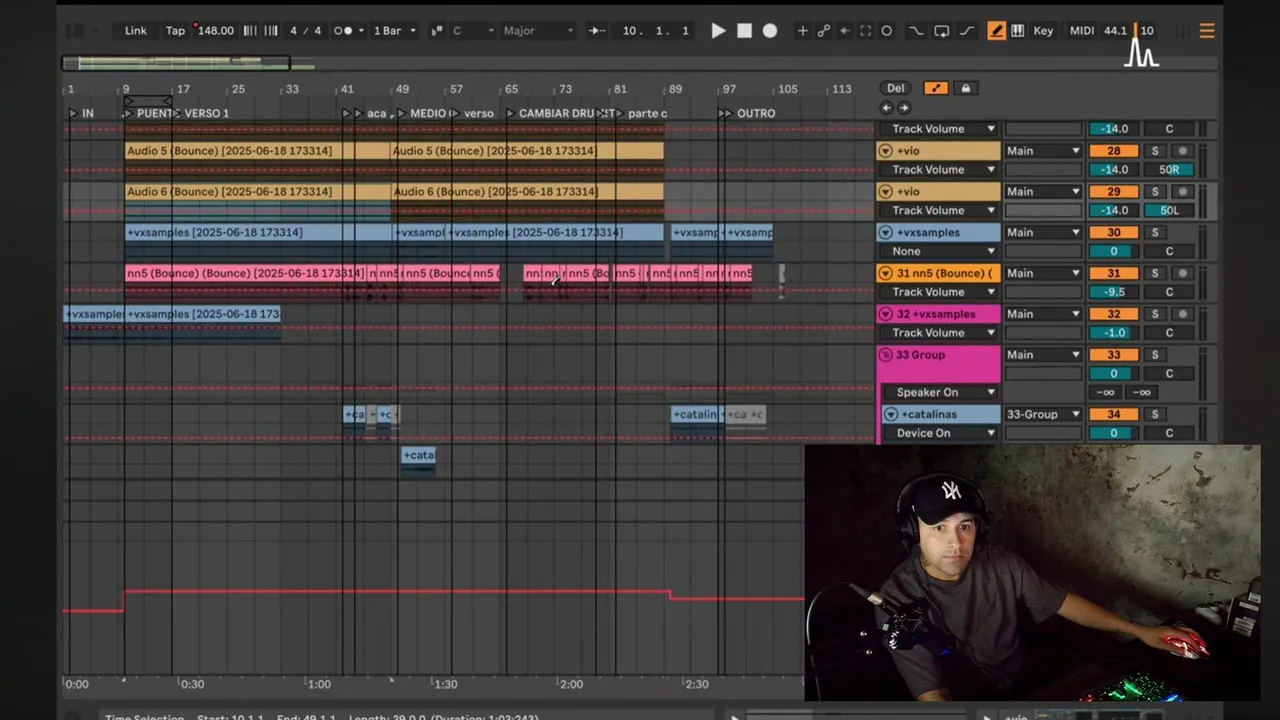Screen dimensions: 1280x720
Task: Click the Del locator button
Action: coord(896,88)
